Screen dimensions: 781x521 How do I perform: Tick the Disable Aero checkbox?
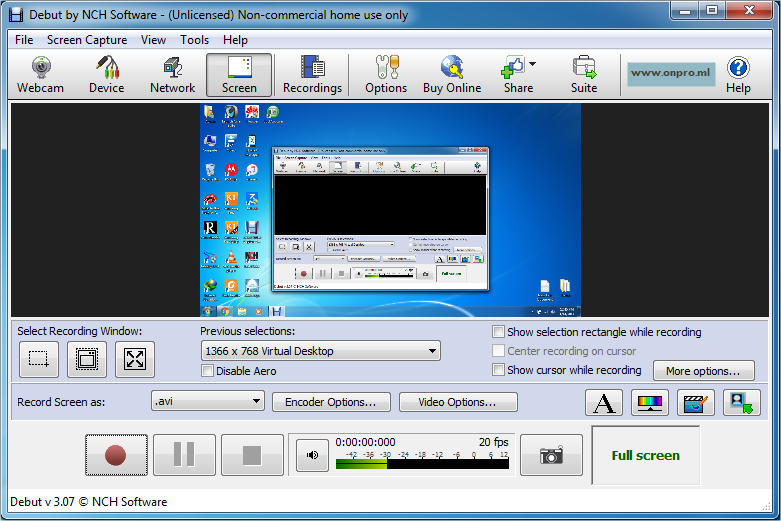click(207, 371)
